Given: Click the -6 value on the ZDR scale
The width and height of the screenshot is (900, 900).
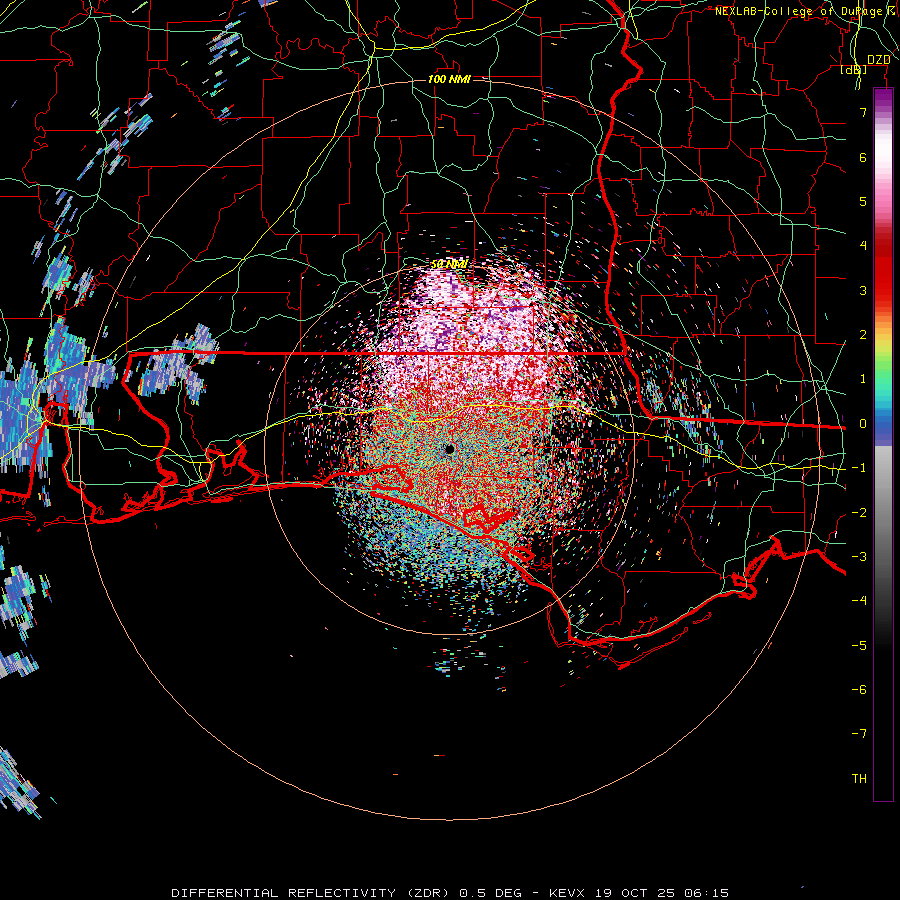Looking at the screenshot, I should tap(859, 690).
